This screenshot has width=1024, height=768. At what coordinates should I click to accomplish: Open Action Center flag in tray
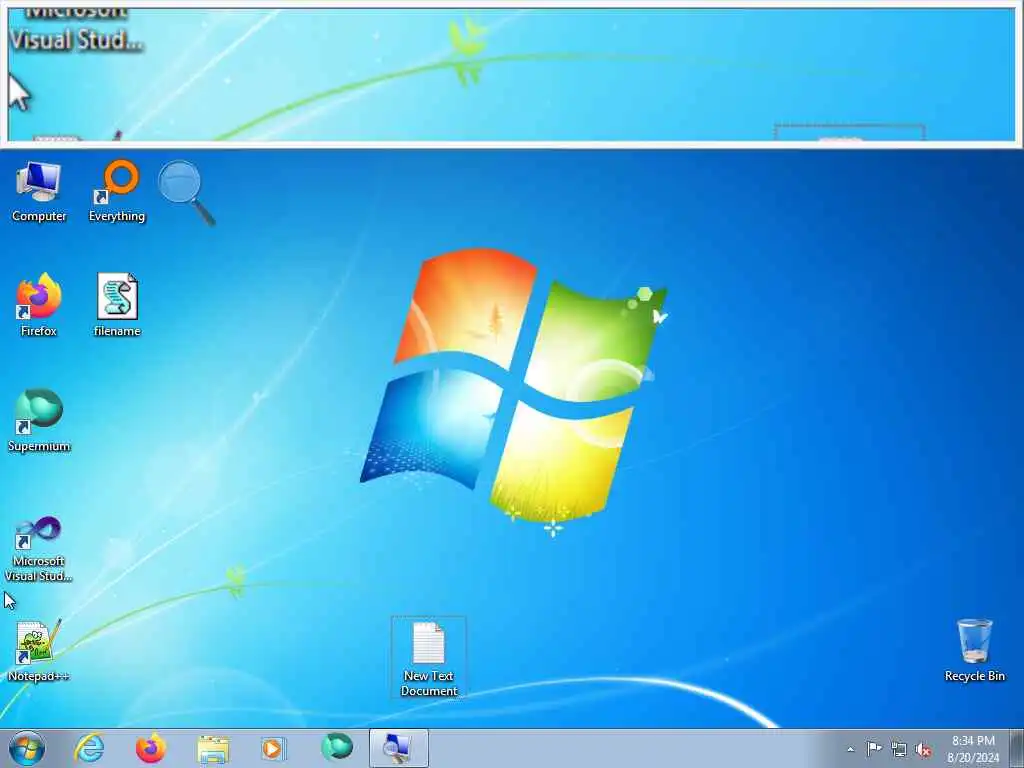tap(874, 749)
